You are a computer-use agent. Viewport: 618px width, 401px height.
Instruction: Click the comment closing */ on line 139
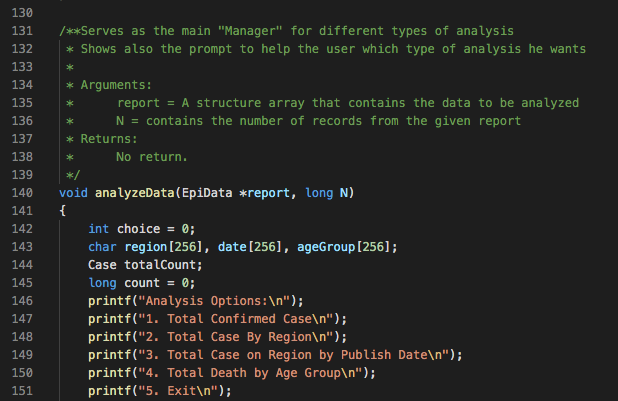click(x=73, y=175)
